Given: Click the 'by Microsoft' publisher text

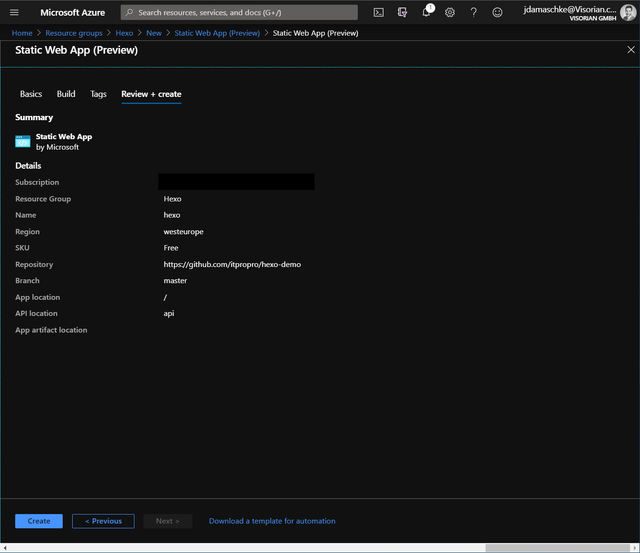Looking at the screenshot, I should (x=57, y=147).
